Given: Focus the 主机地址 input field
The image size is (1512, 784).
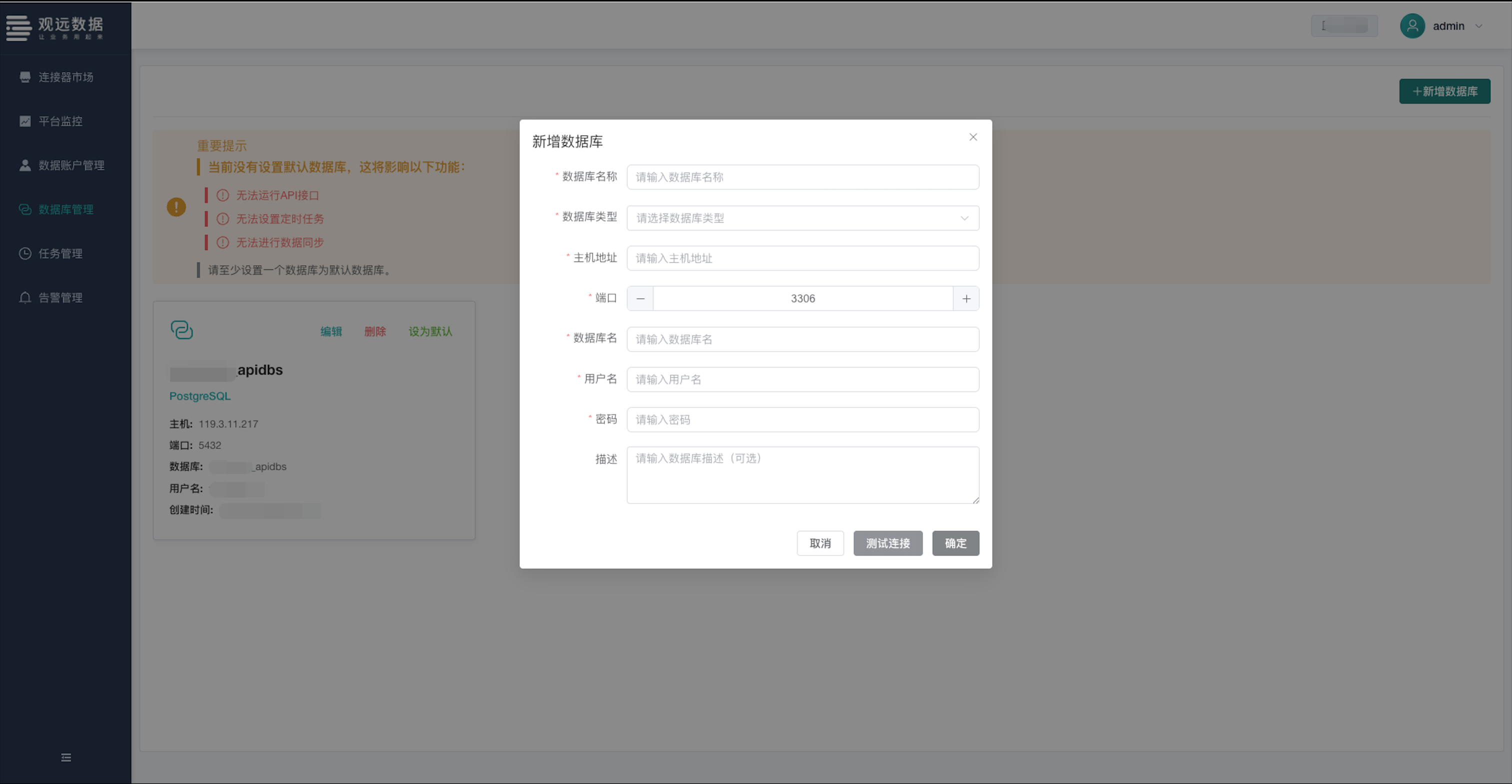Looking at the screenshot, I should point(802,258).
